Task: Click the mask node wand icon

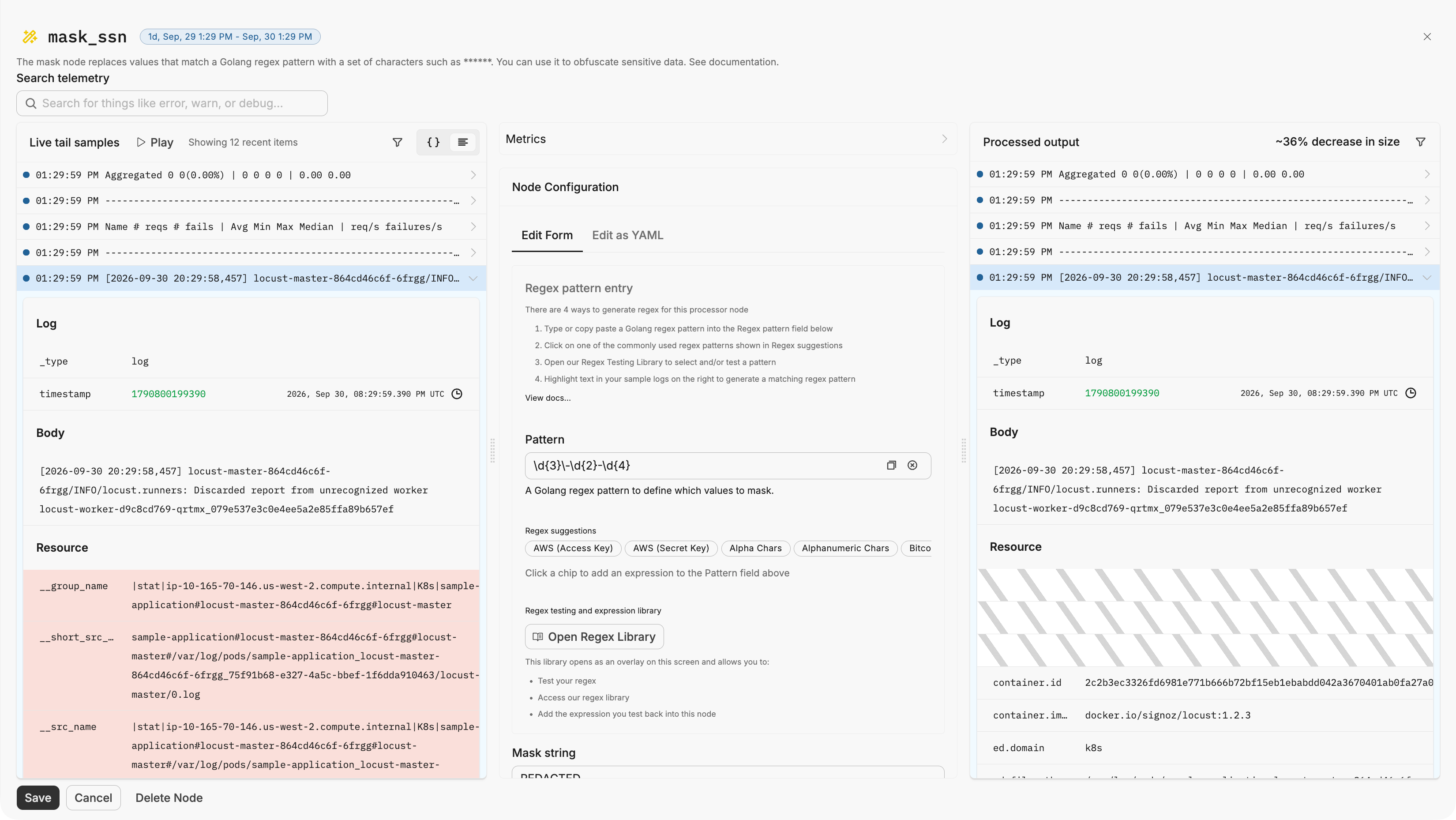Action: click(x=30, y=37)
